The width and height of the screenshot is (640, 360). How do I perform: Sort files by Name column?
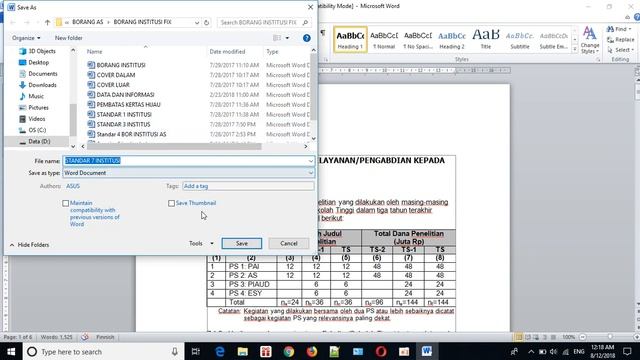(x=95, y=52)
